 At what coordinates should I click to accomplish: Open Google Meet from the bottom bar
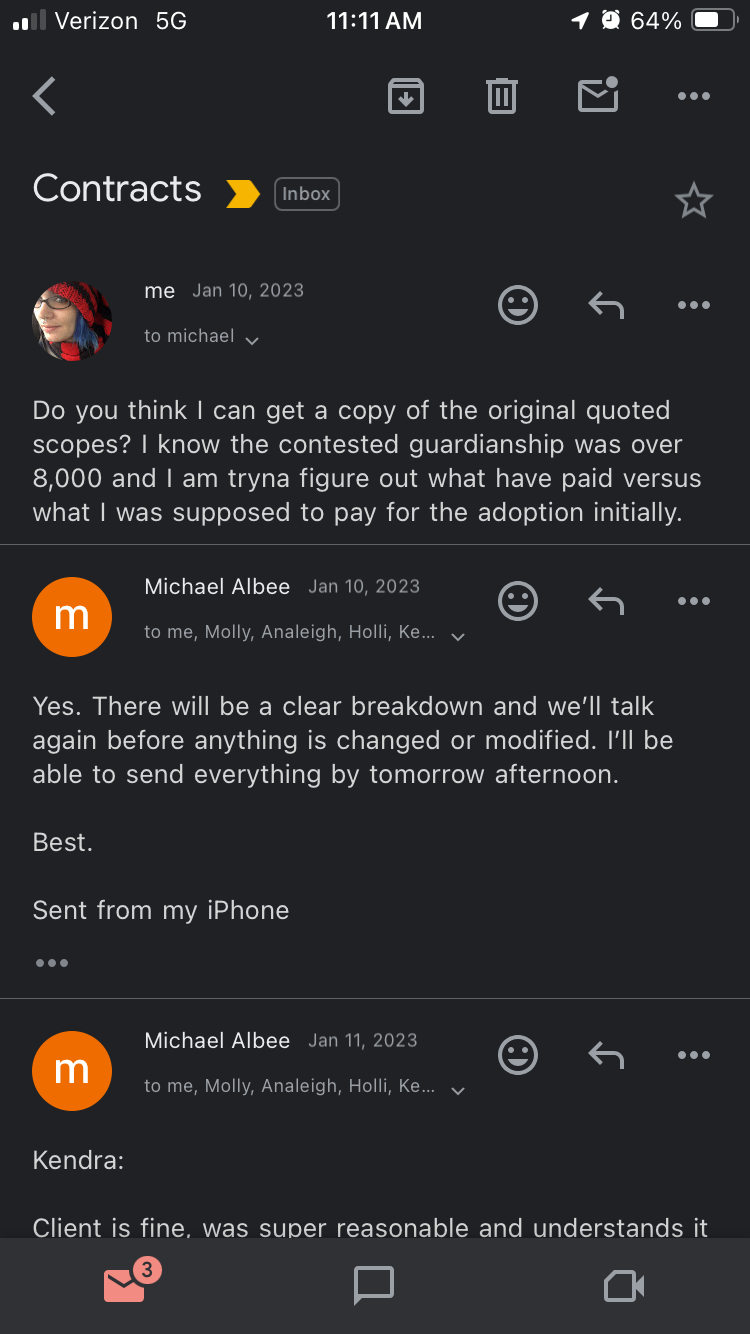tap(623, 1286)
